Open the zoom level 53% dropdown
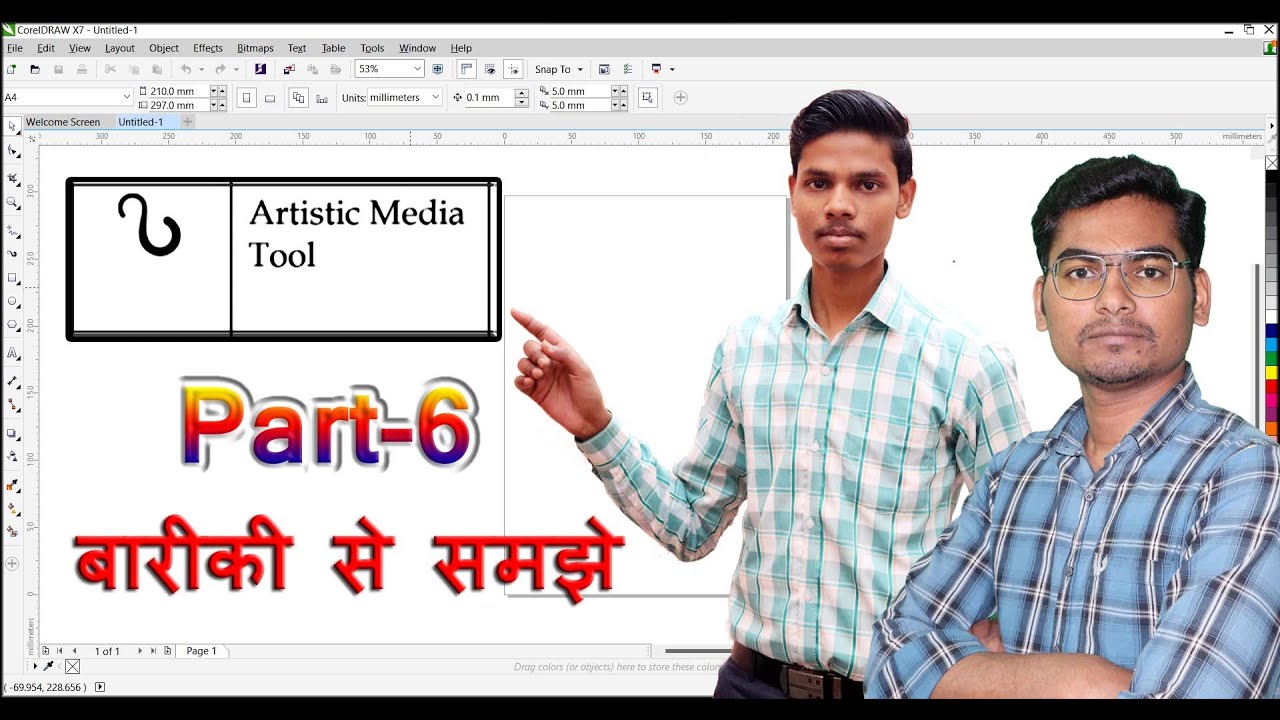This screenshot has width=1280, height=720. coord(416,69)
